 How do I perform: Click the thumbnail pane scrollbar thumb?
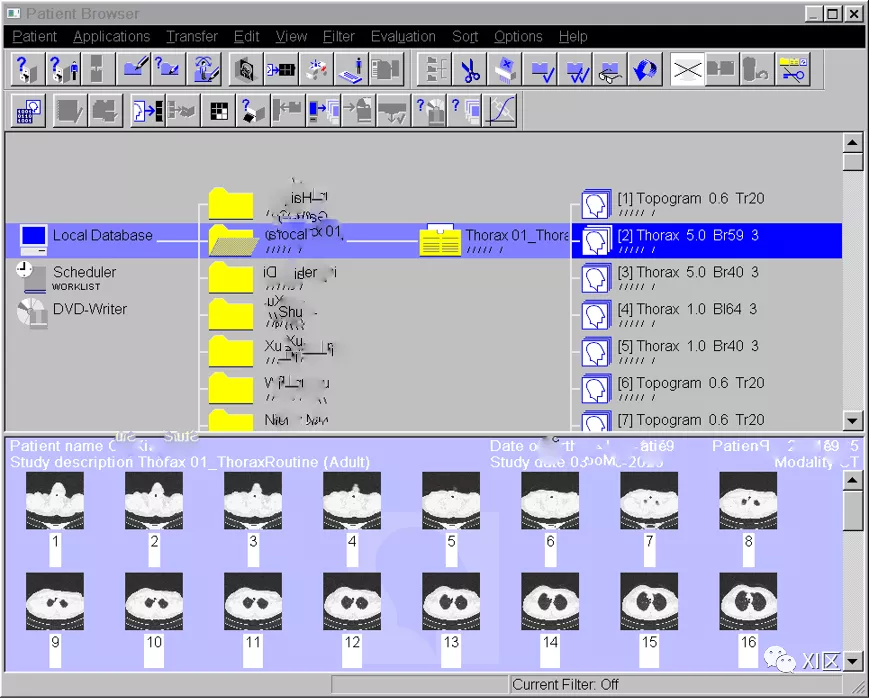coord(852,511)
